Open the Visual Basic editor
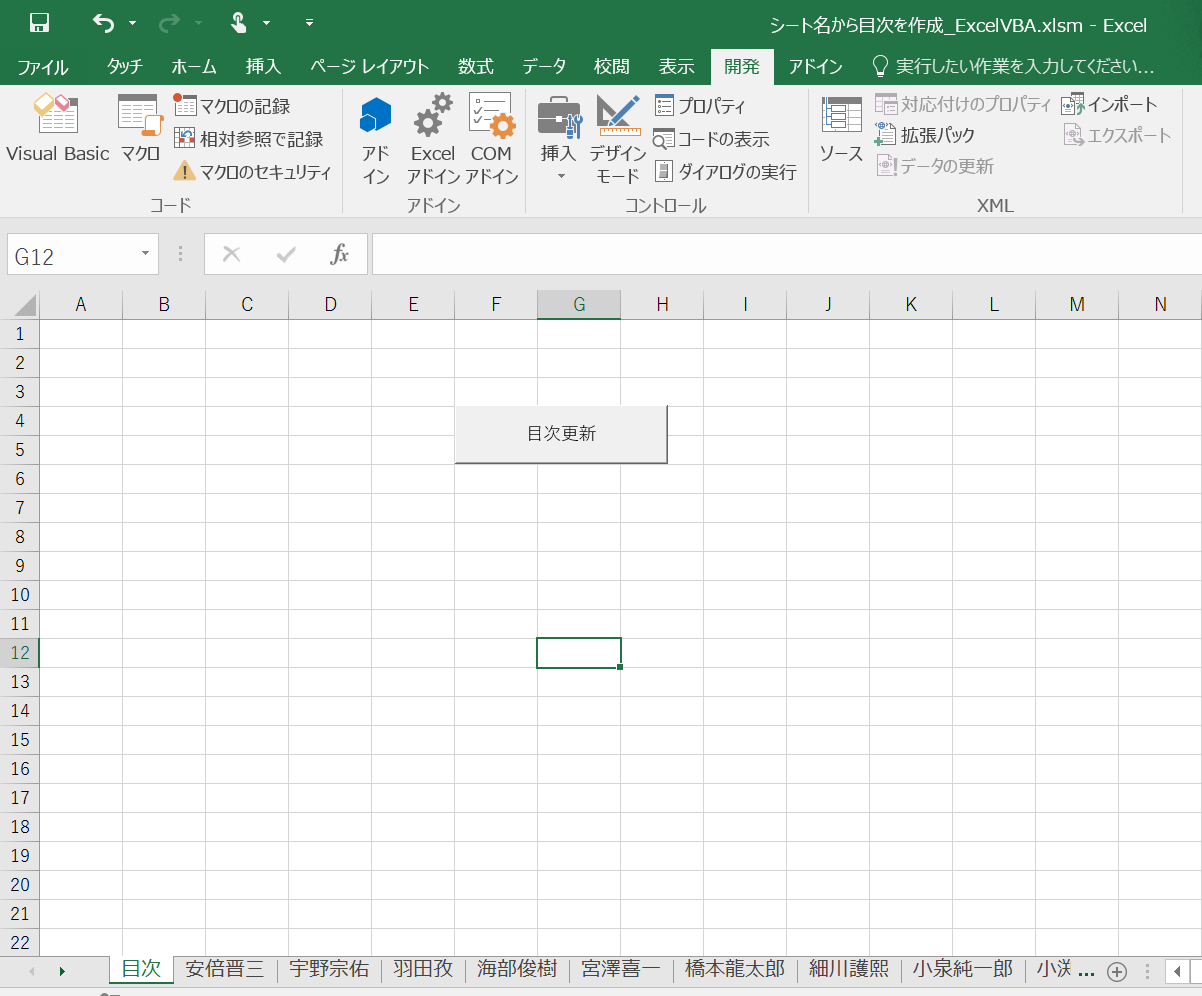The image size is (1202, 996). tap(57, 131)
